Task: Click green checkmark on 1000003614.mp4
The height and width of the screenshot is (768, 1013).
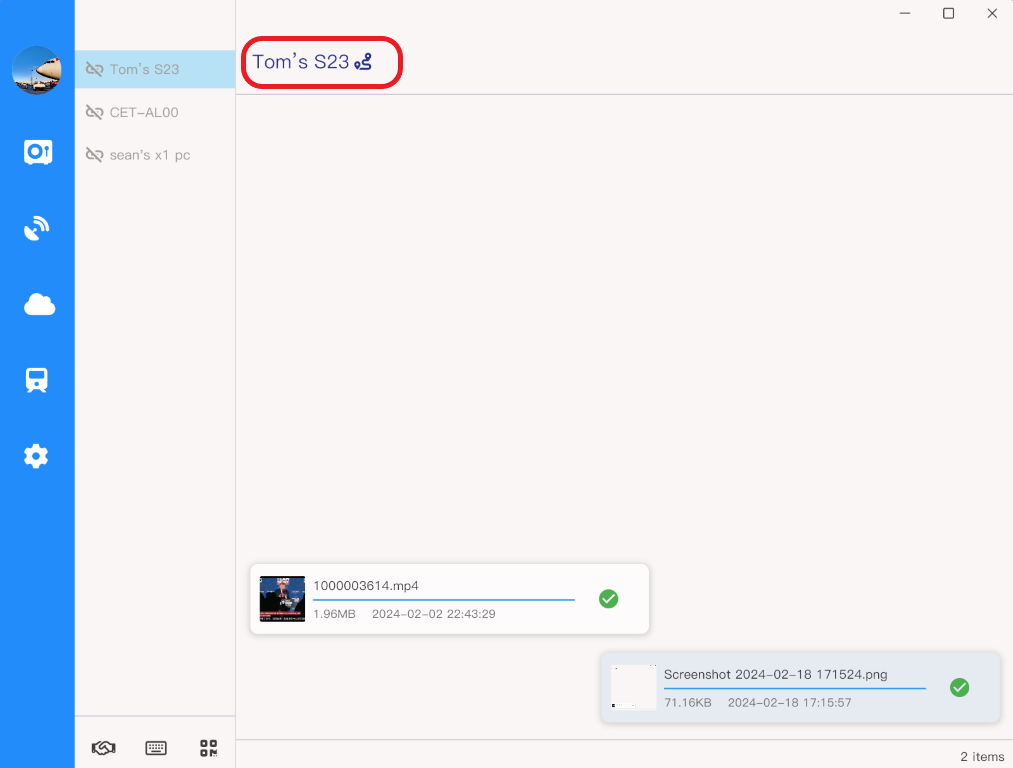Action: click(x=608, y=599)
